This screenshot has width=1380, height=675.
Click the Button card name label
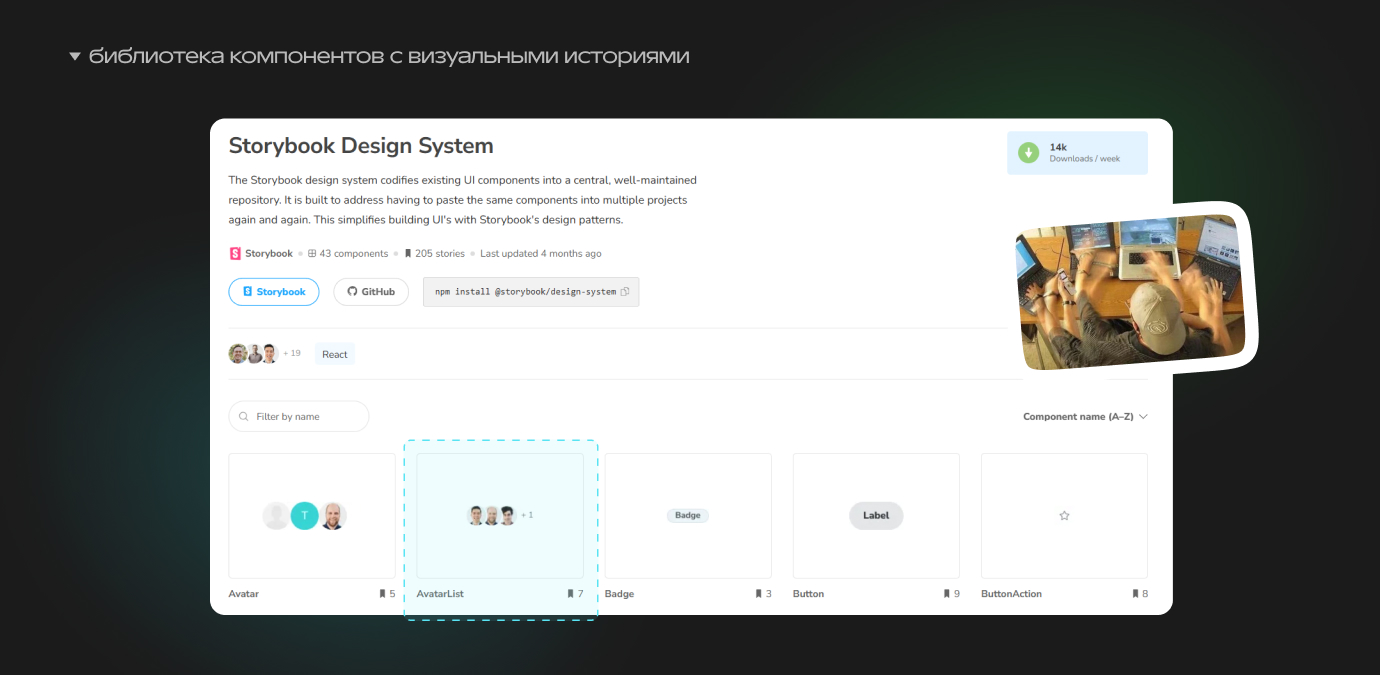808,594
